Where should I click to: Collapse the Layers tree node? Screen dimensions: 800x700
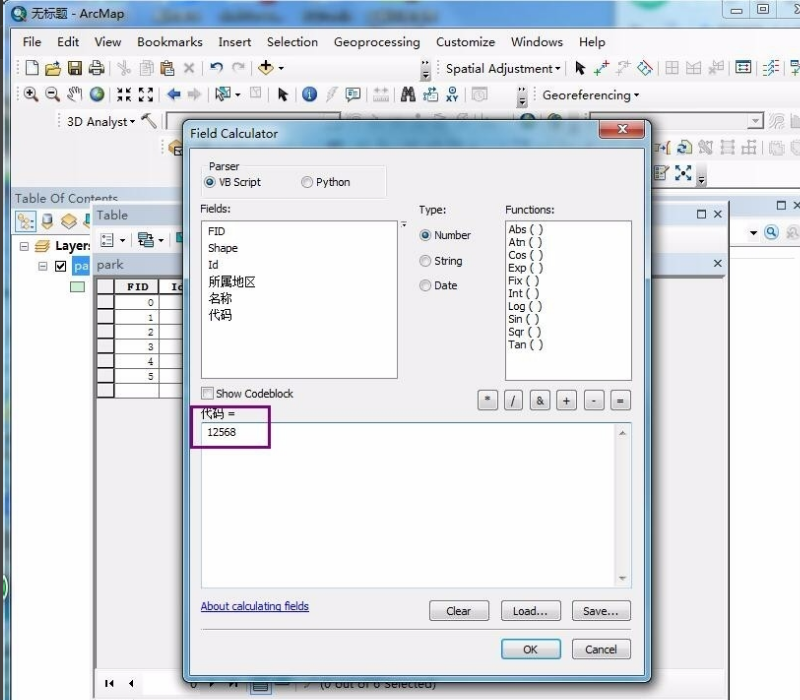[x=24, y=246]
